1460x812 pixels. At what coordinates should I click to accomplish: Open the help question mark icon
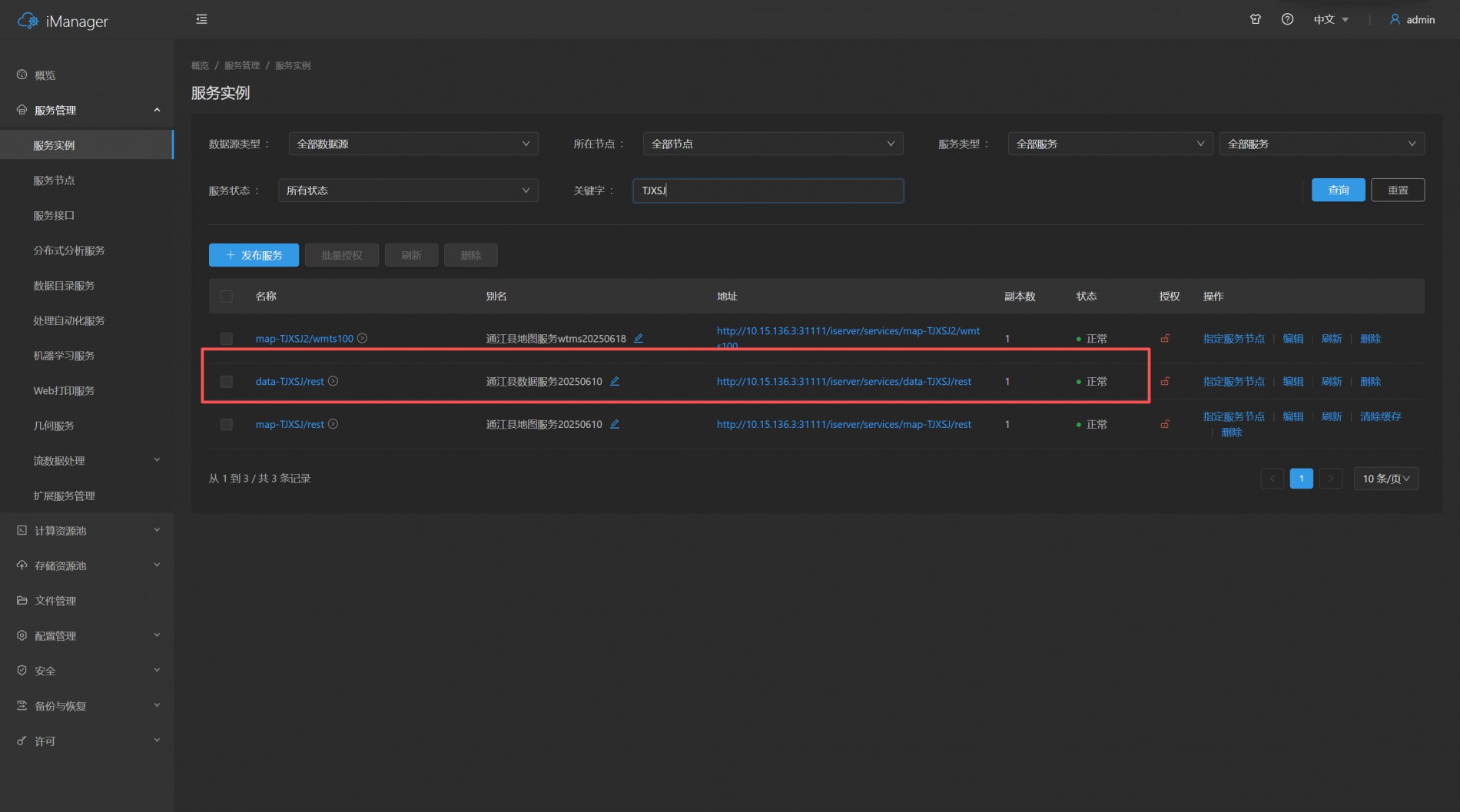click(x=1287, y=19)
